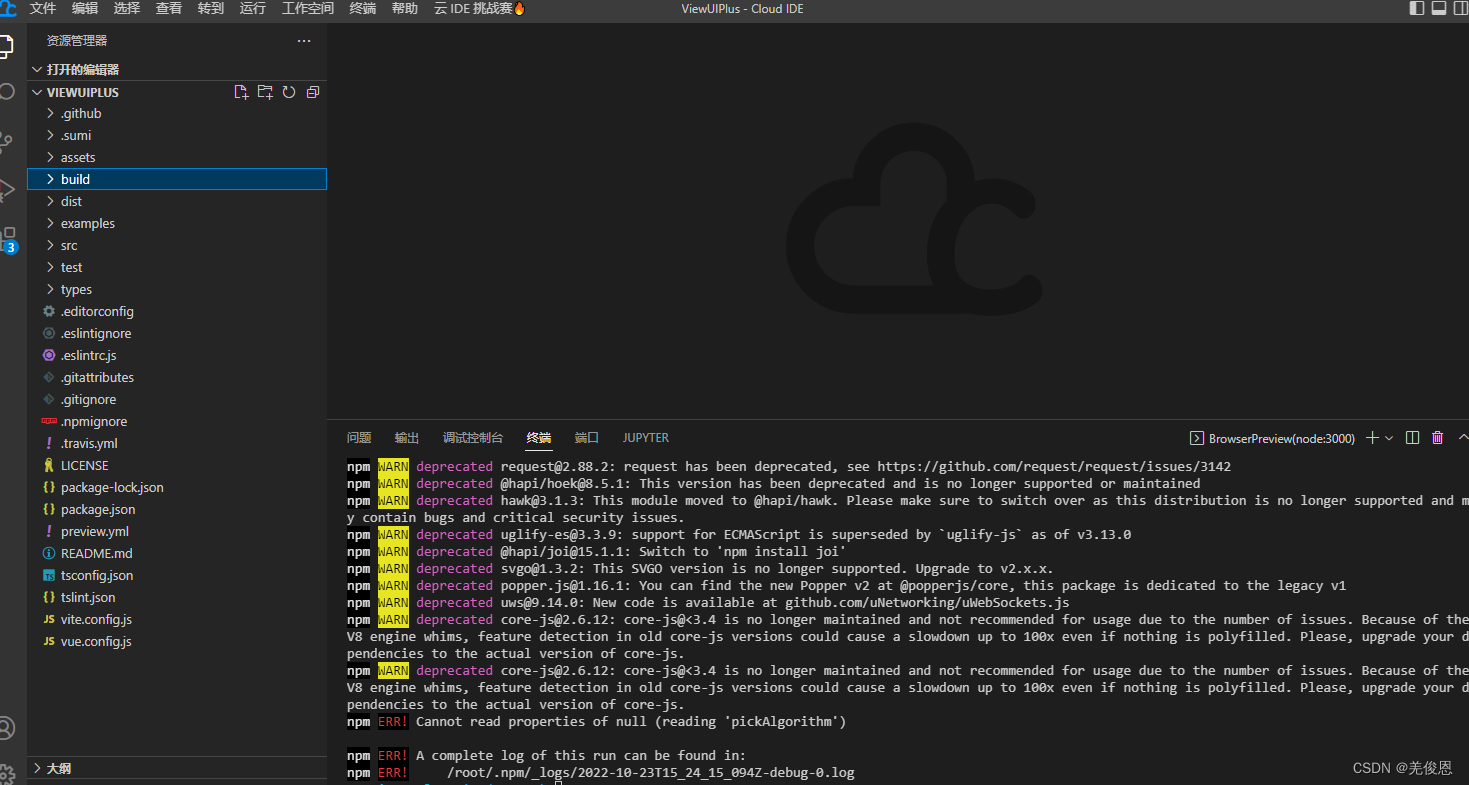
Task: Select the BrowserPreview(node:3000) terminal
Action: tap(1272, 438)
